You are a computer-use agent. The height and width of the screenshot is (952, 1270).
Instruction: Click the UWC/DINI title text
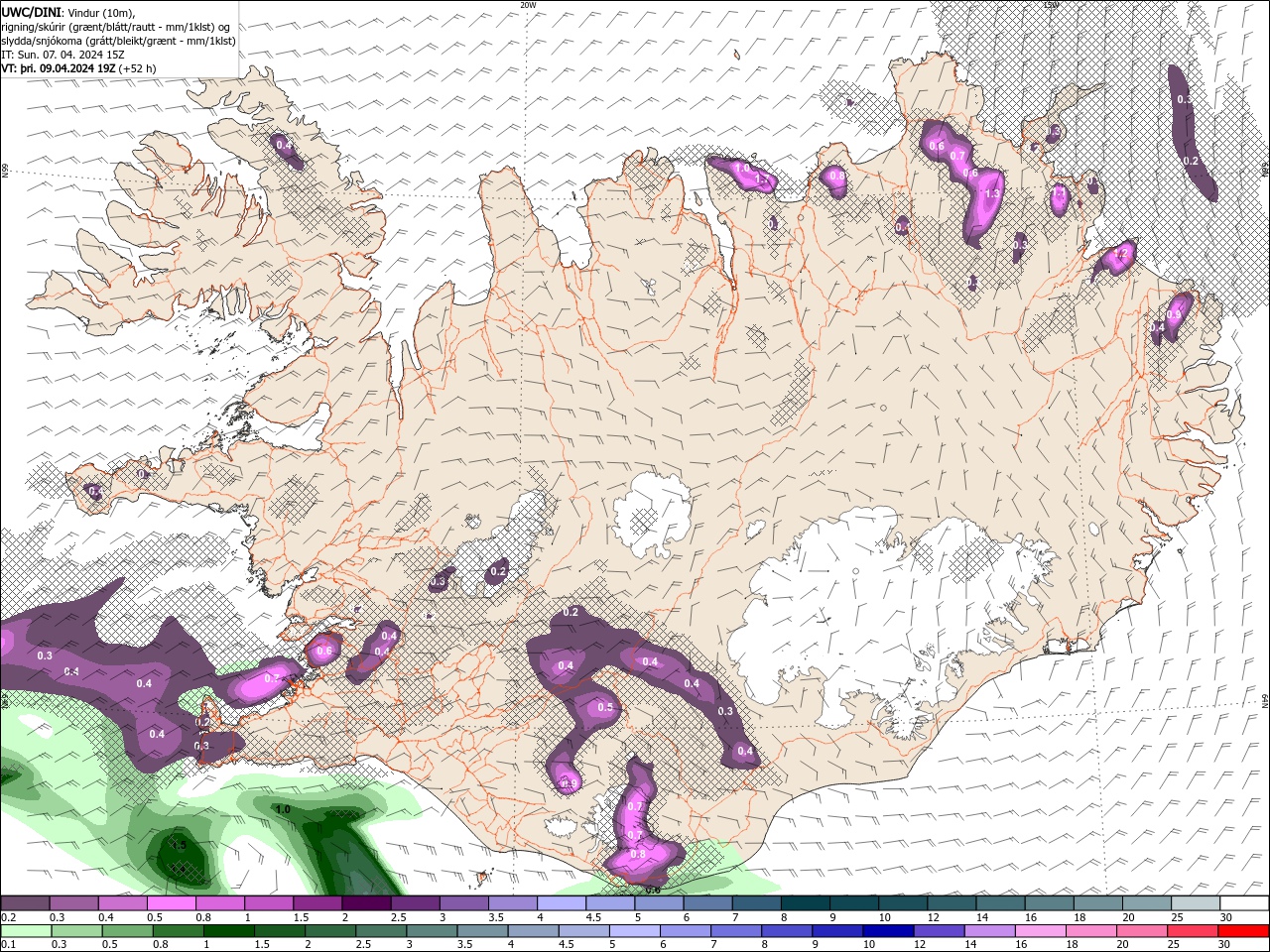point(30,12)
